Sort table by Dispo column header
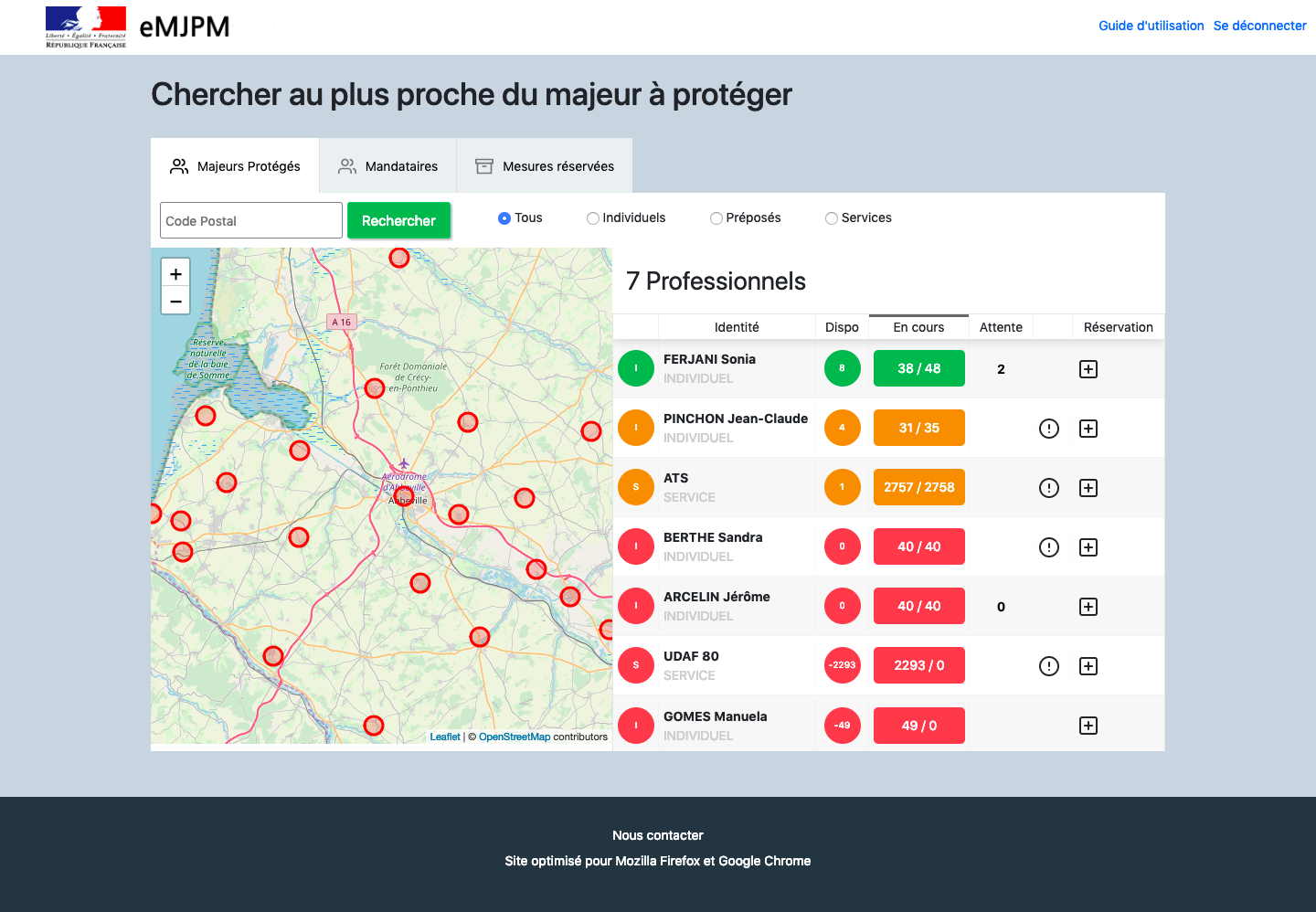 [x=842, y=327]
